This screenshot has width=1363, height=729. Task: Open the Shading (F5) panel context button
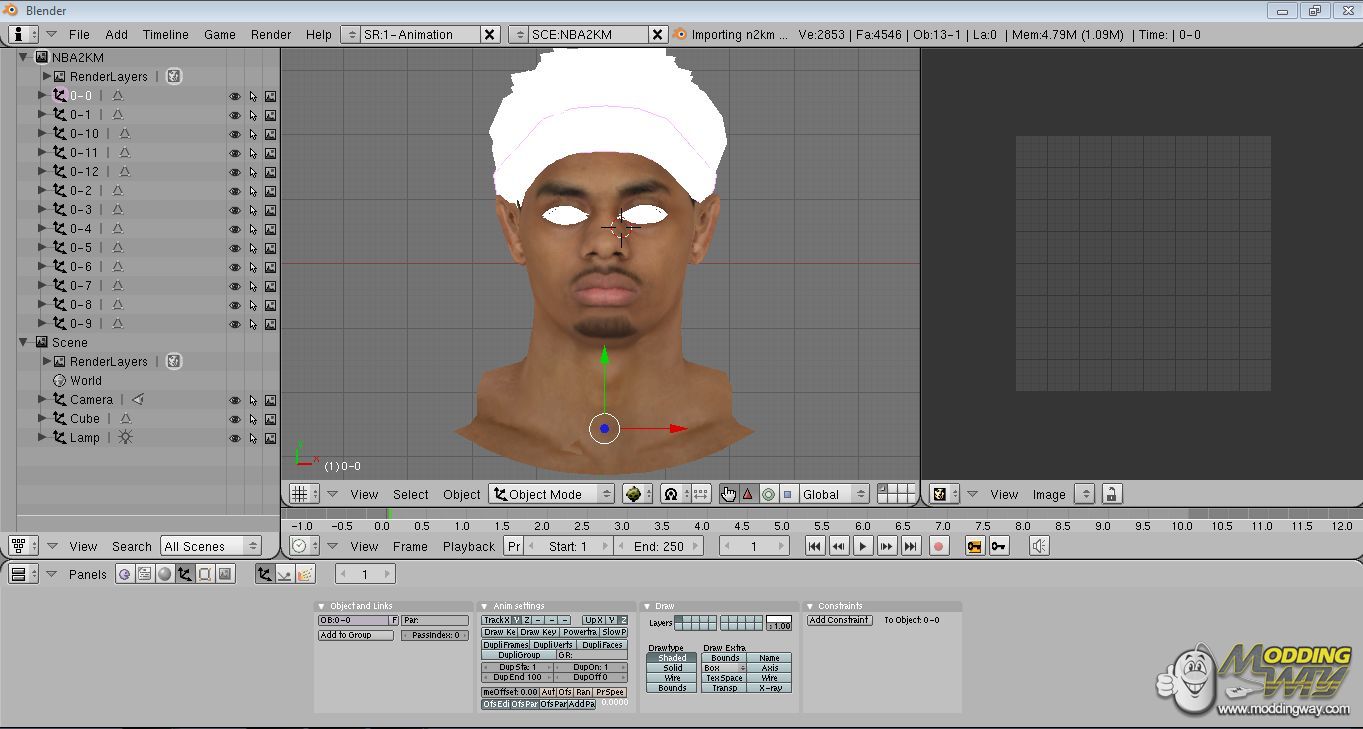click(x=164, y=574)
